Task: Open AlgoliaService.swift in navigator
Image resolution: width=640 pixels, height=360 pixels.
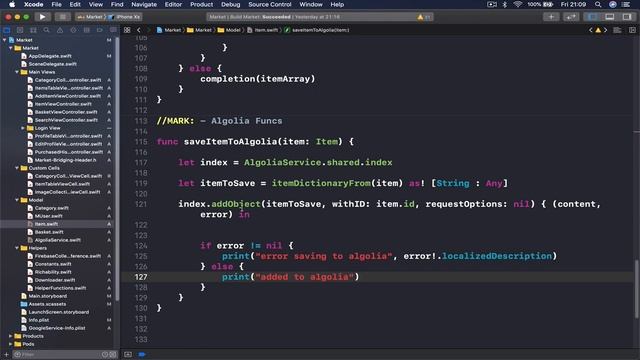Action: click(x=58, y=240)
